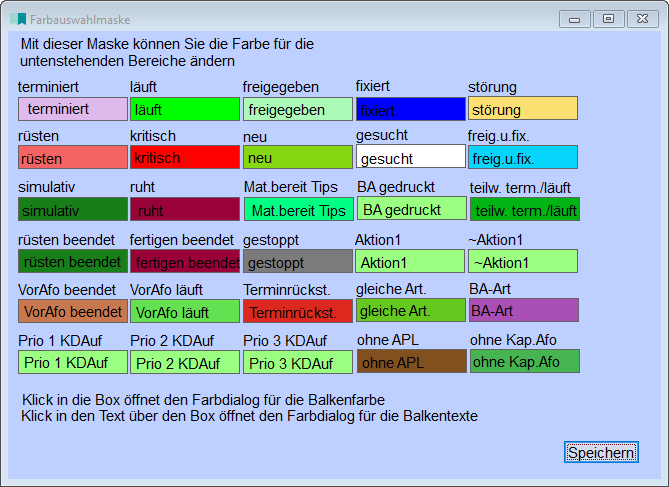Click the Prio 2 KDAuf color box
Image resolution: width=669 pixels, height=487 pixels.
pyautogui.click(x=185, y=362)
